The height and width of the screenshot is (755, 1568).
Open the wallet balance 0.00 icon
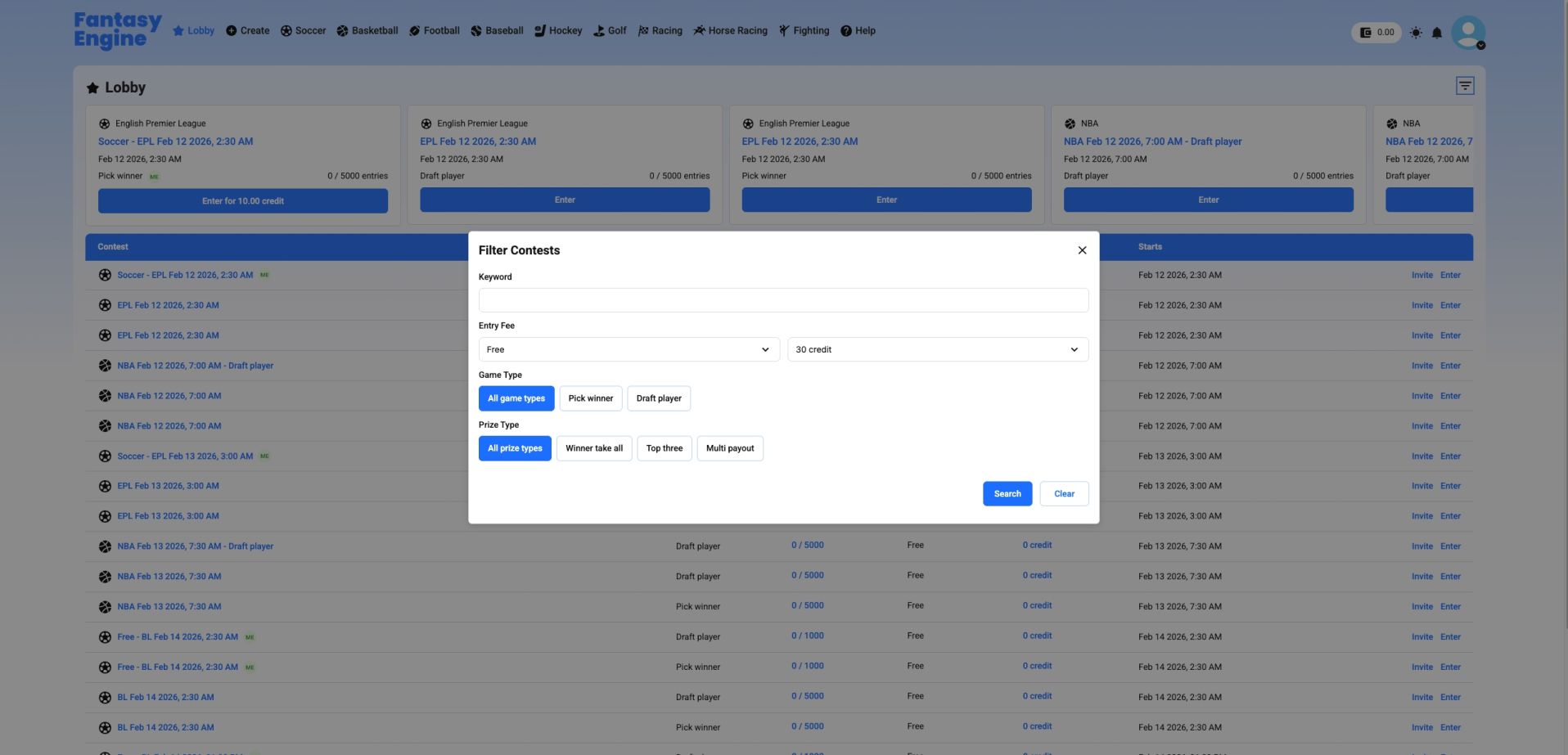click(1377, 33)
